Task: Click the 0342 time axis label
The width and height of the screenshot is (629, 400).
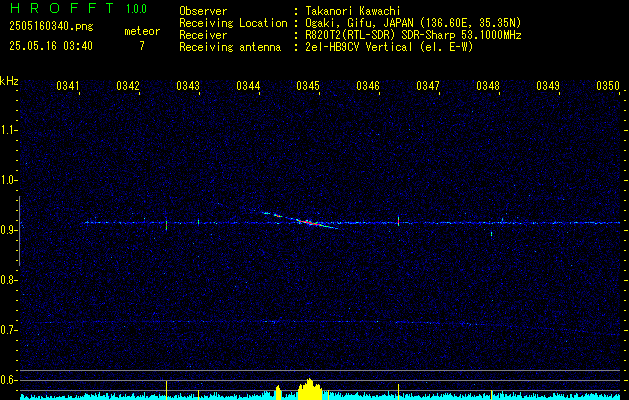Action: click(128, 85)
